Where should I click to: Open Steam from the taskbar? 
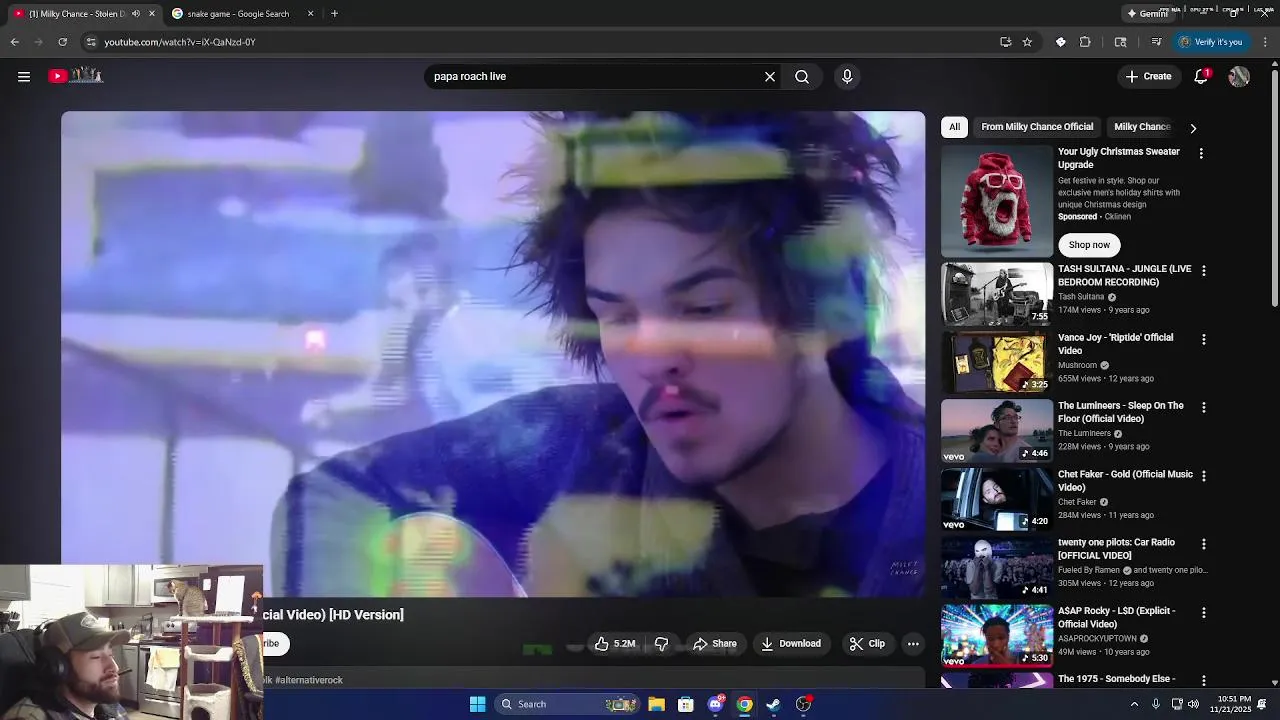(x=773, y=704)
